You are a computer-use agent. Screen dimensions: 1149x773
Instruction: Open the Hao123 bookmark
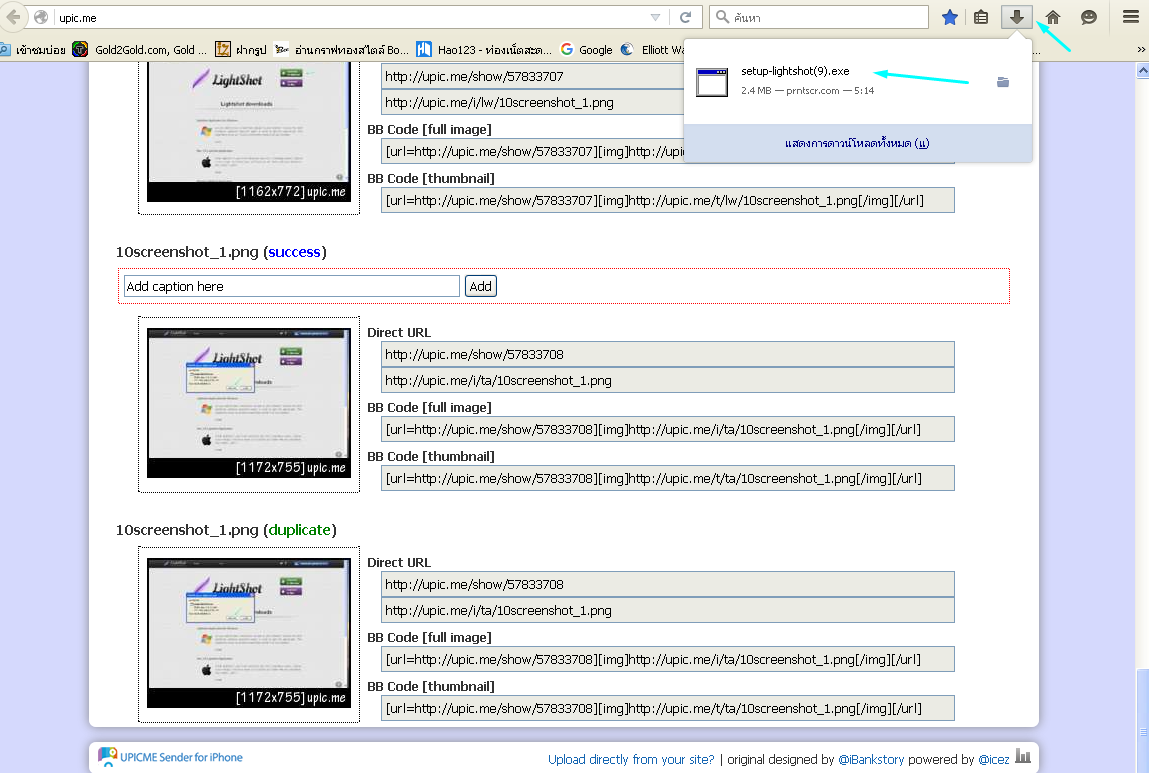pyautogui.click(x=484, y=49)
